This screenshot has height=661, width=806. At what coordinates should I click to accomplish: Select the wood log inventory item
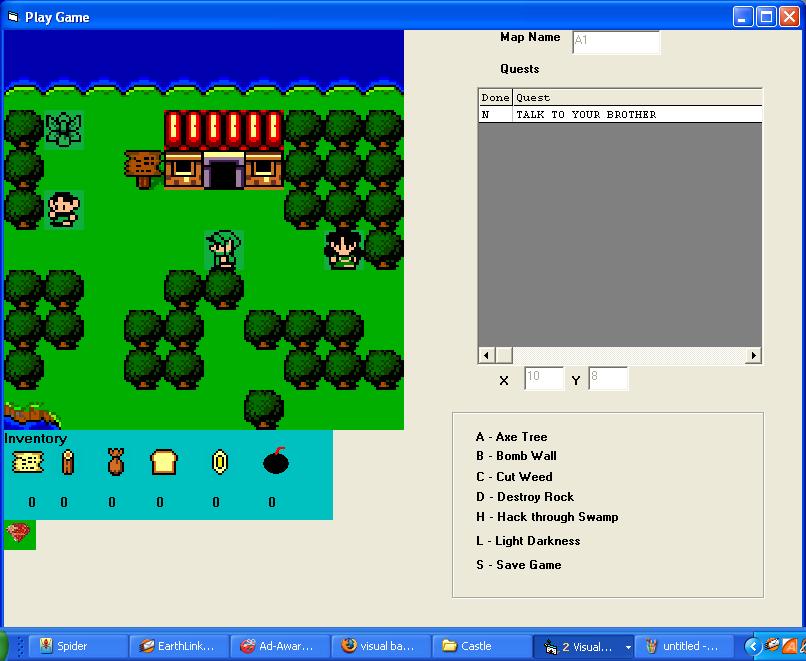[x=68, y=462]
